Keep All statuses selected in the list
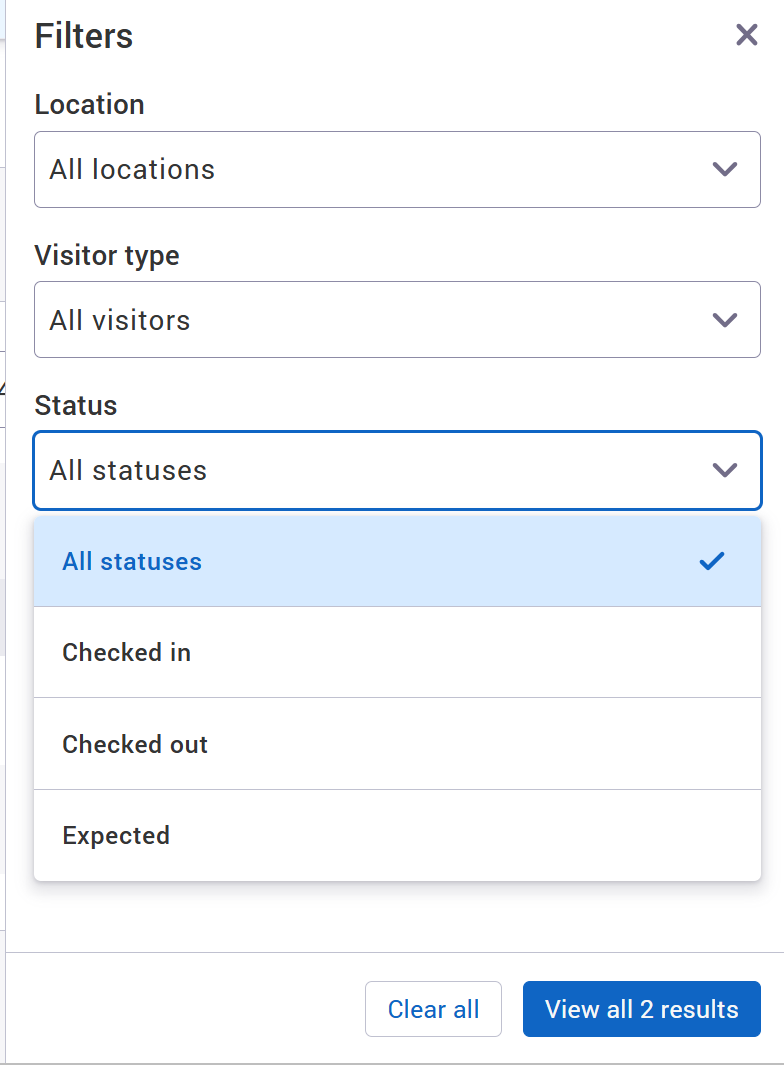 point(132,561)
